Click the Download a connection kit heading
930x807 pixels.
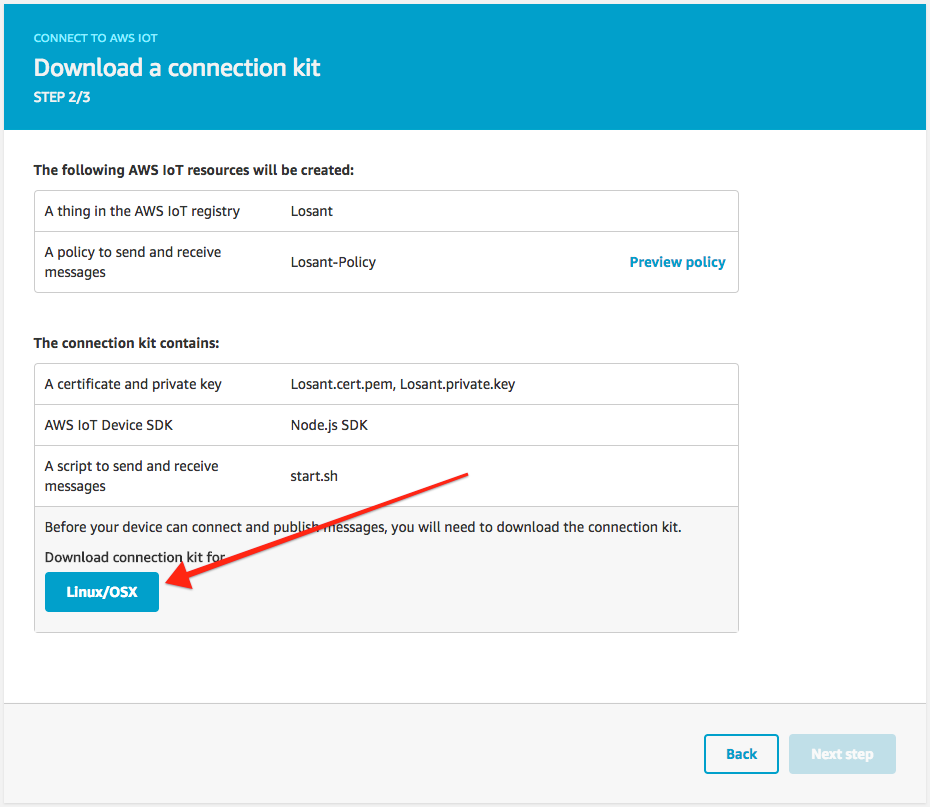click(x=177, y=68)
